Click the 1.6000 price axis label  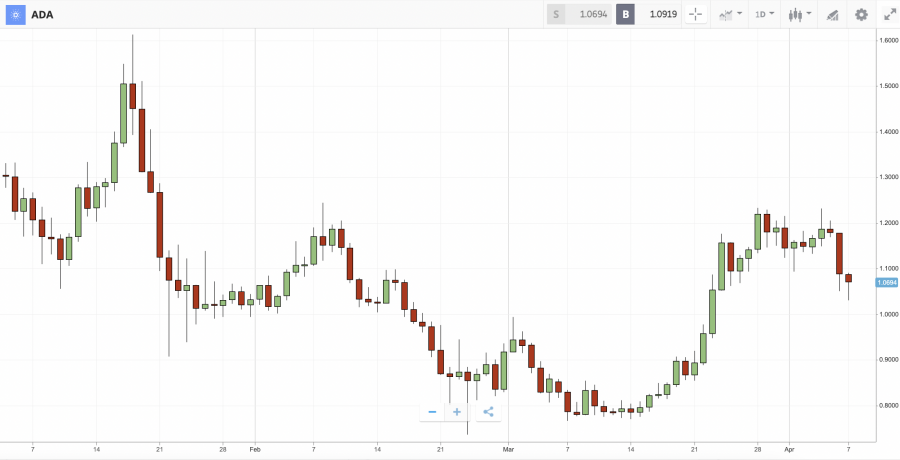[x=889, y=40]
